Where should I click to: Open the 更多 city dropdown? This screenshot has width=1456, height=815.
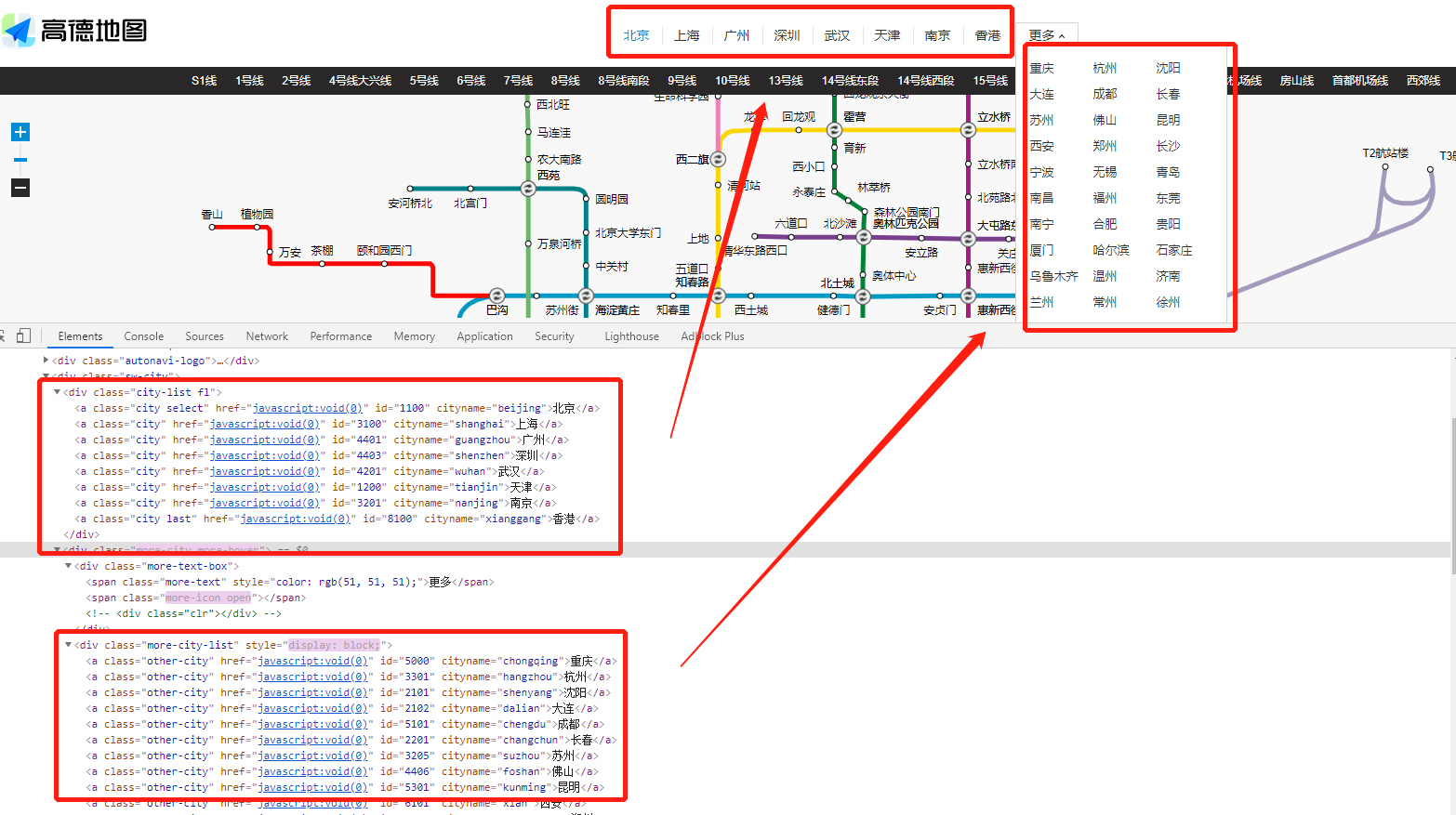pyautogui.click(x=1047, y=35)
